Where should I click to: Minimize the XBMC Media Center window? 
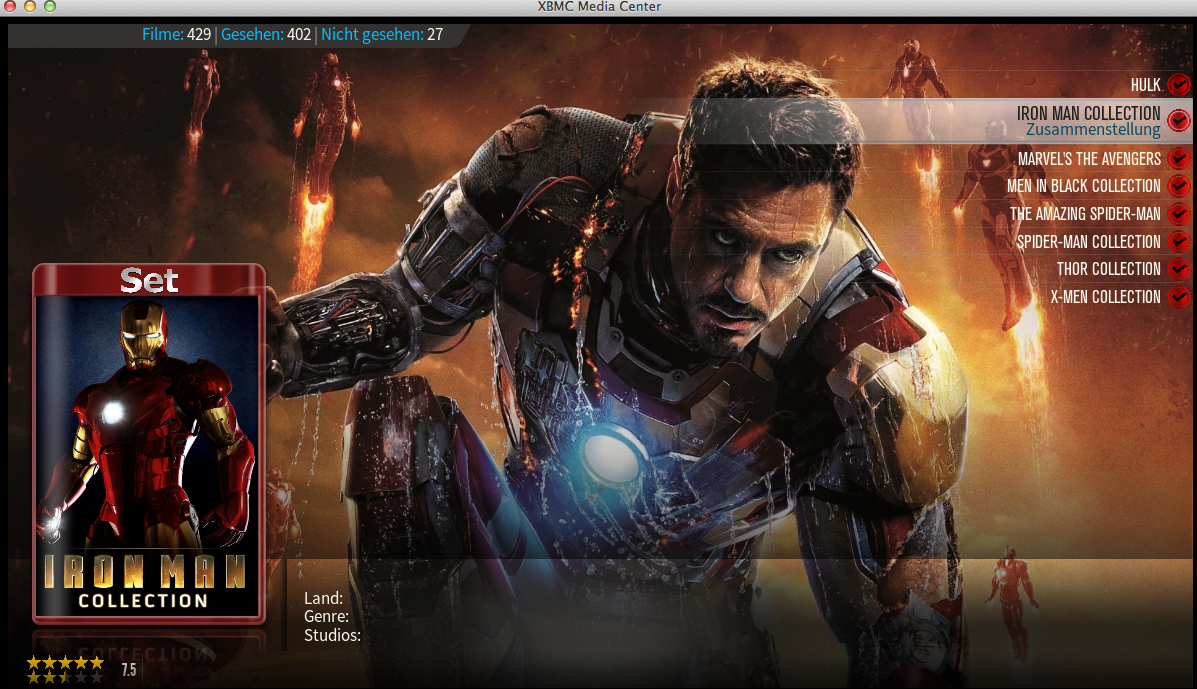pyautogui.click(x=30, y=6)
